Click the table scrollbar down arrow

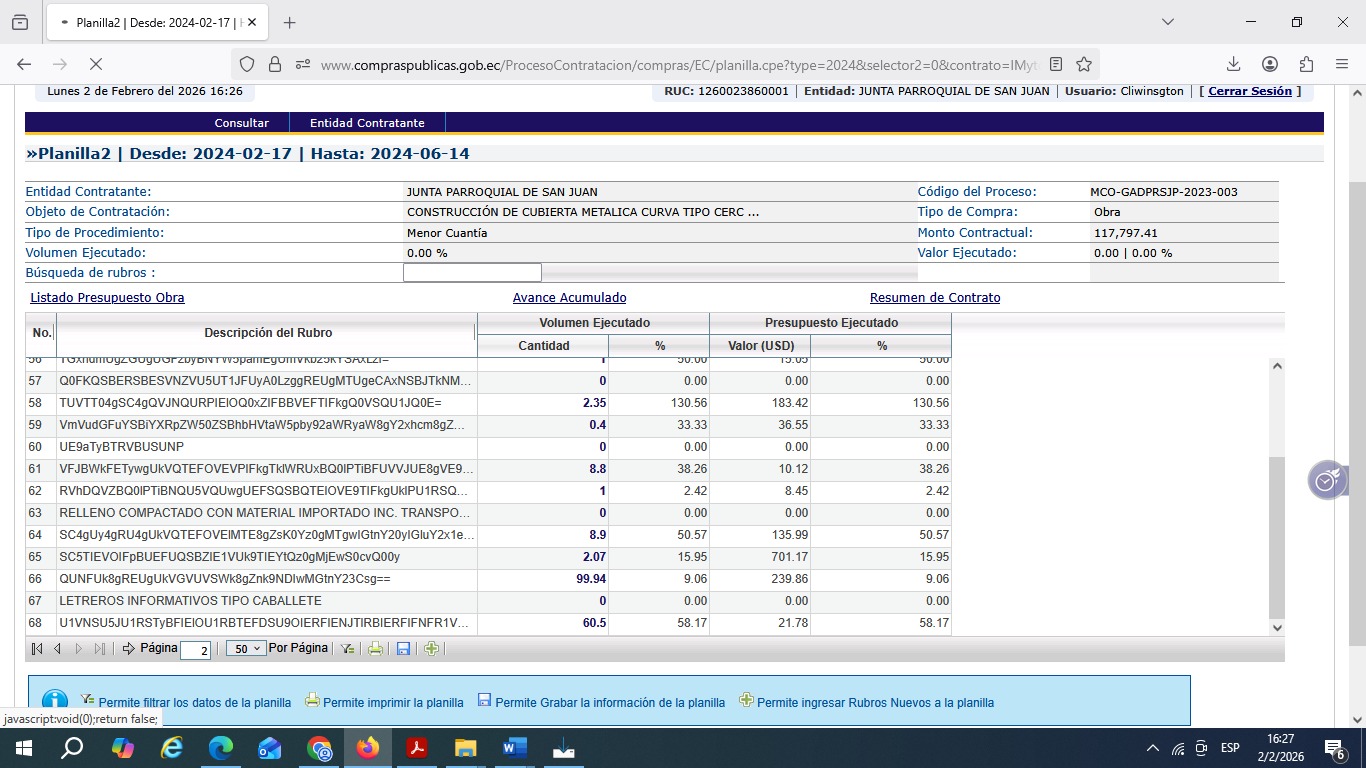pyautogui.click(x=1276, y=627)
